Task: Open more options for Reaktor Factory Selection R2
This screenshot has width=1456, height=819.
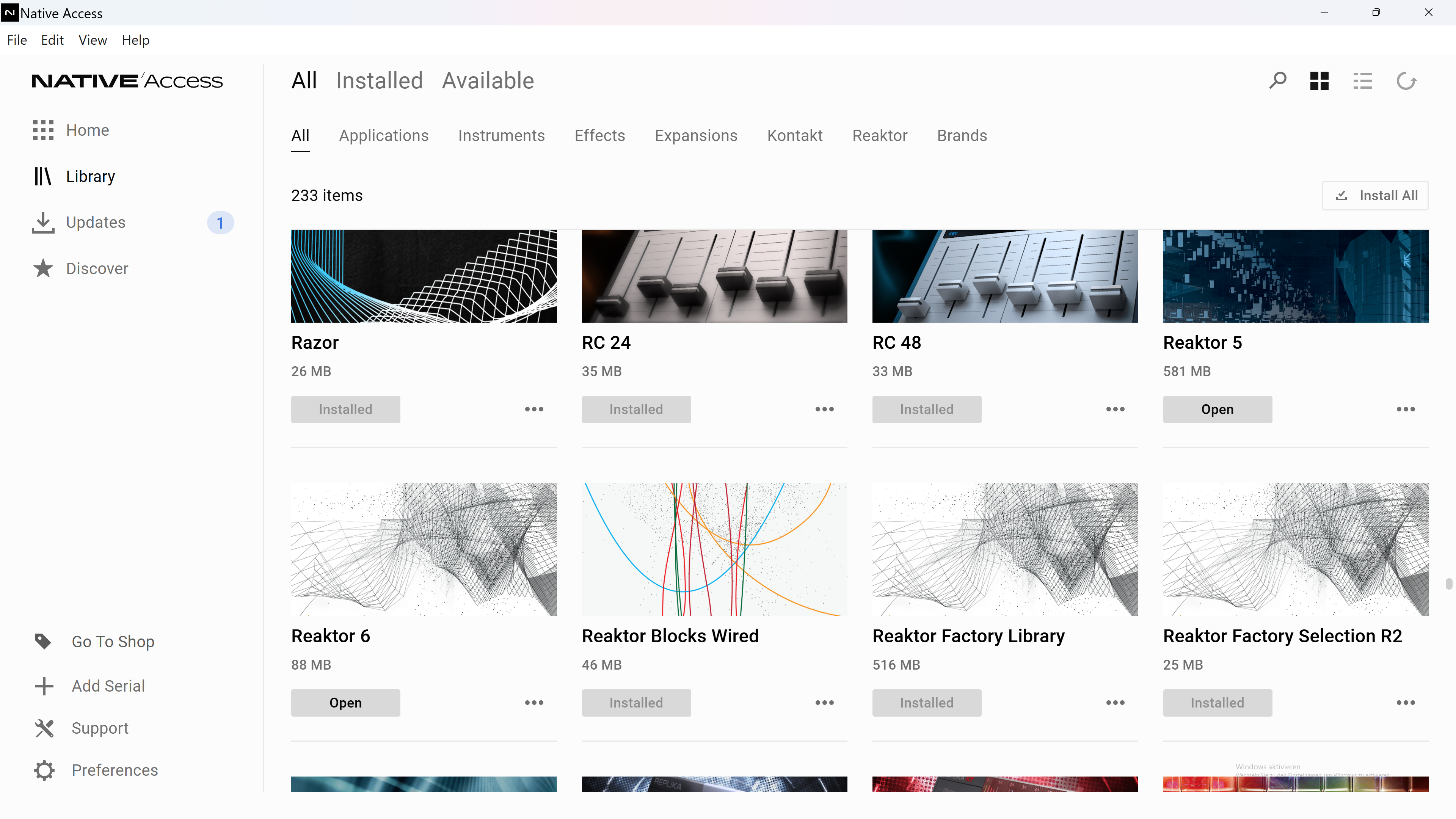Action: (1406, 703)
